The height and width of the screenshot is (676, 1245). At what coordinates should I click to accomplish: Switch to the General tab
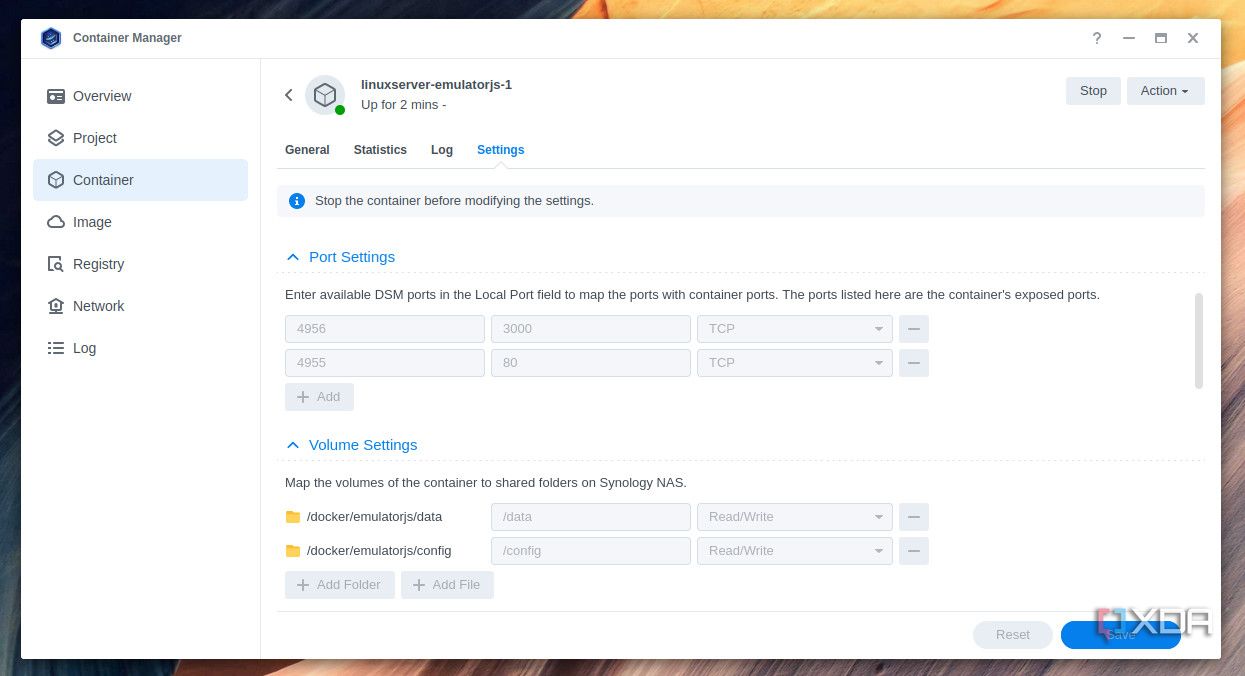point(307,150)
